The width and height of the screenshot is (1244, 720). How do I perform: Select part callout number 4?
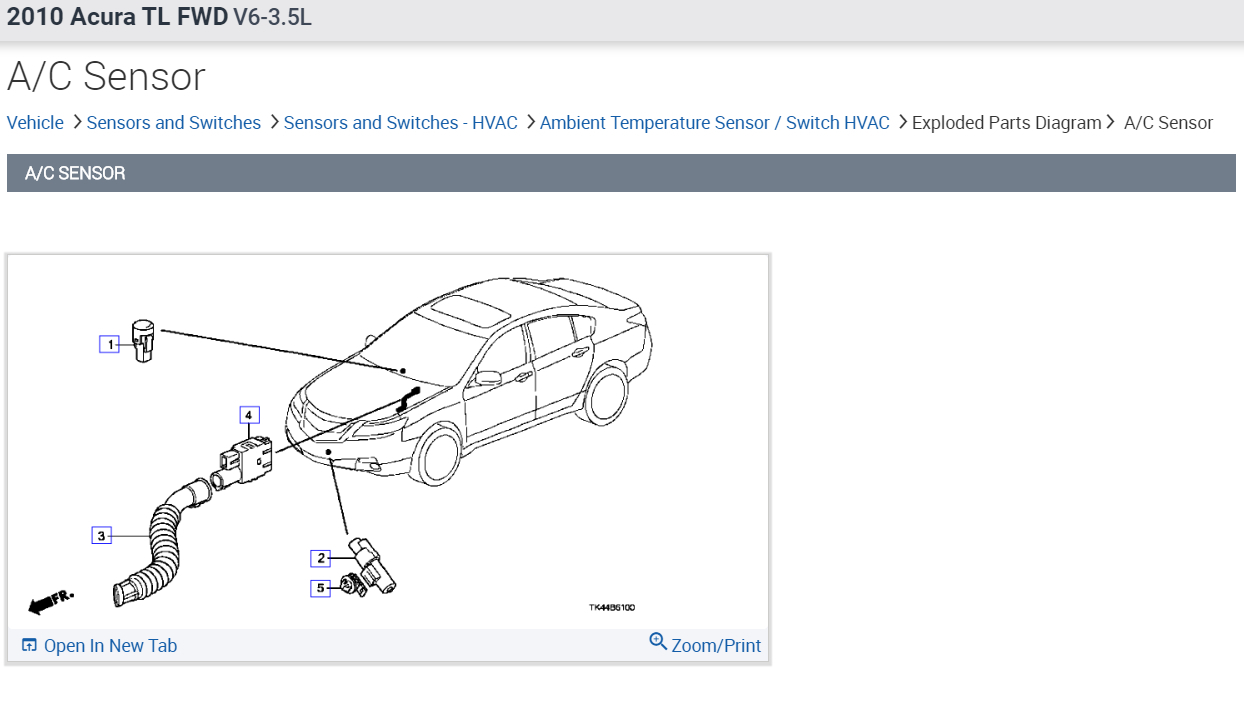[x=249, y=414]
